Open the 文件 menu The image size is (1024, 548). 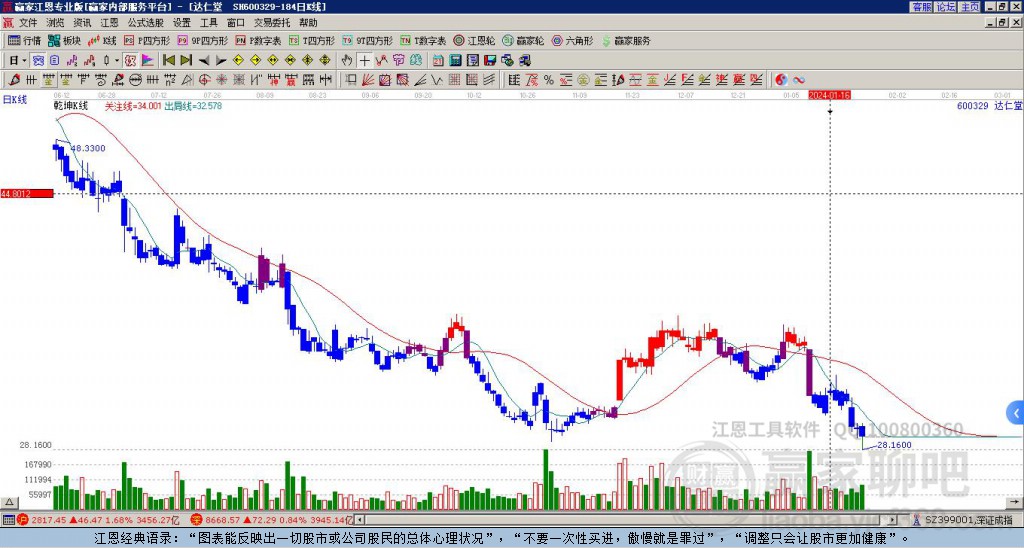coord(27,23)
